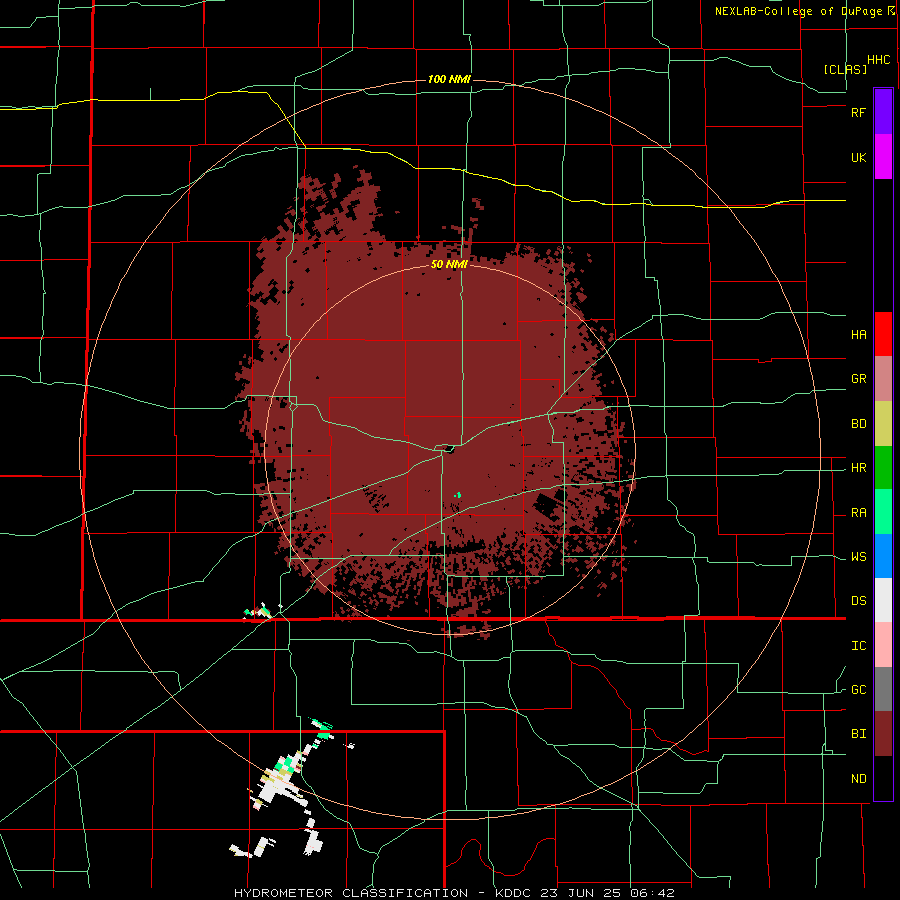The image size is (900, 900).
Task: Click the 'WS' legend label
Action: tap(858, 557)
